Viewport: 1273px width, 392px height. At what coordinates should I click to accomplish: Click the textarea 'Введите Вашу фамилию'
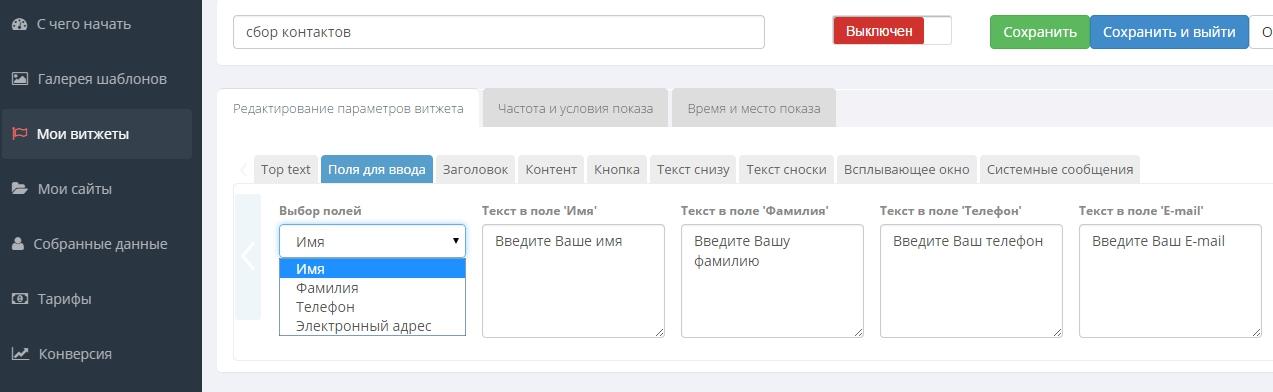(x=772, y=281)
